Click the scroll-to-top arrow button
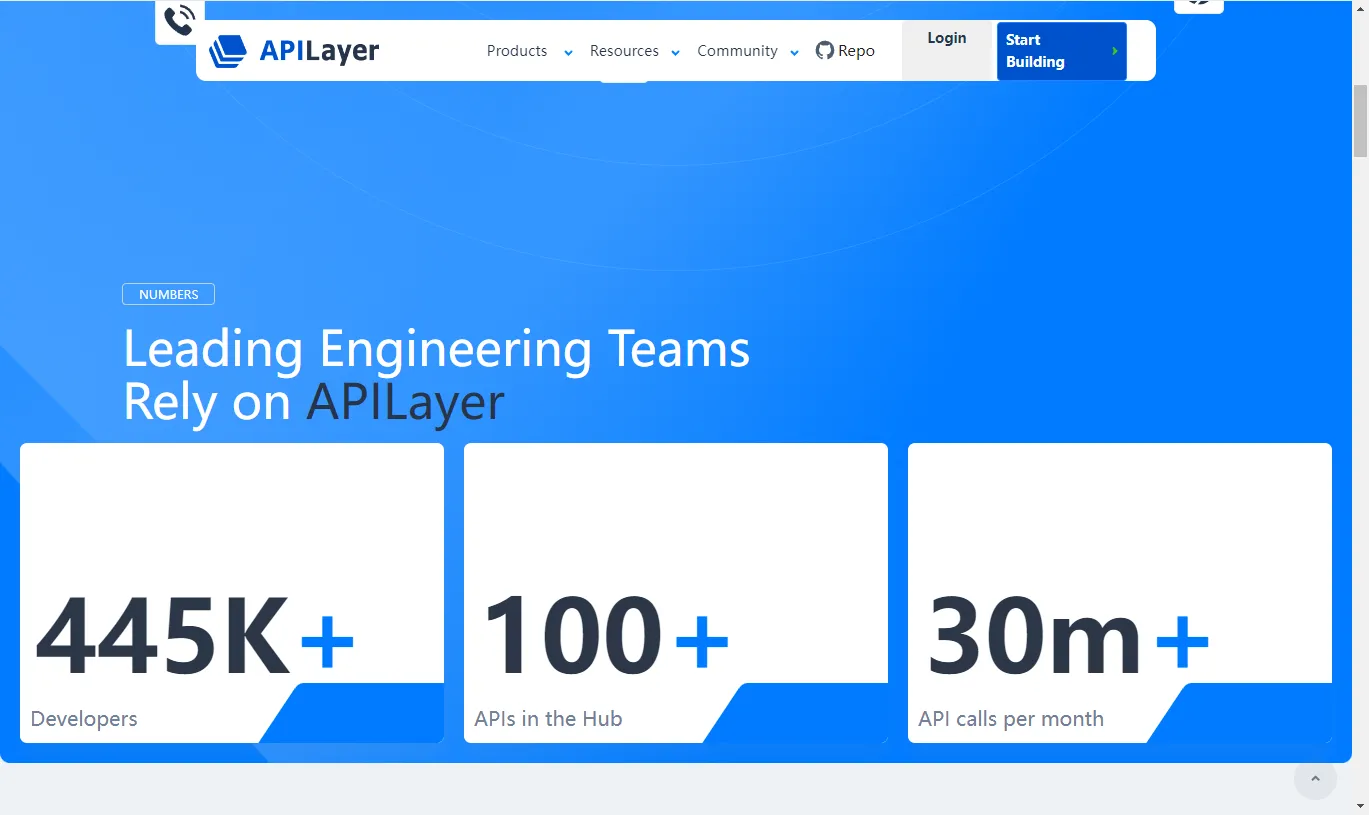This screenshot has width=1369, height=815. pos(1315,778)
